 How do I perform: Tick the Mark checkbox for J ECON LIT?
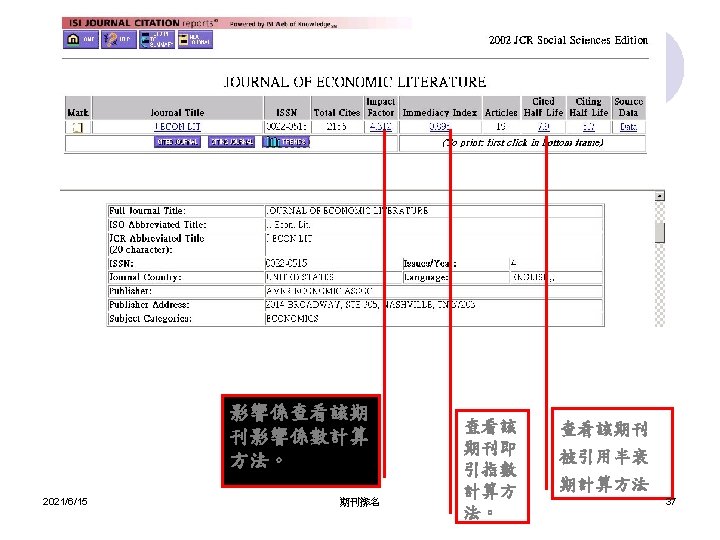[x=78, y=127]
